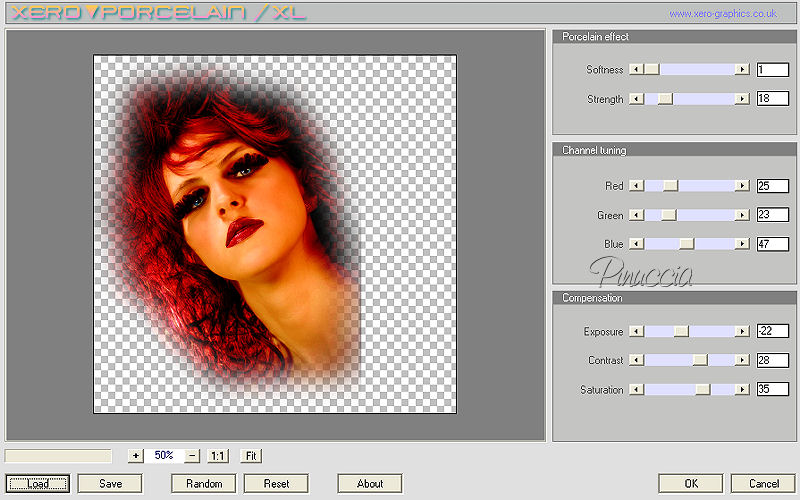Click the Contrast slider thumb
This screenshot has height=500, width=800.
click(x=700, y=360)
